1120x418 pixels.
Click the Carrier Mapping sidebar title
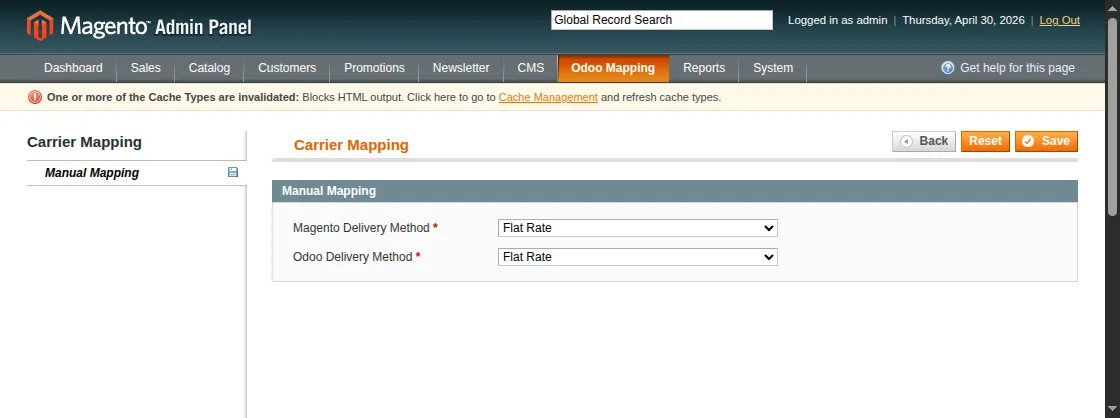(x=84, y=142)
